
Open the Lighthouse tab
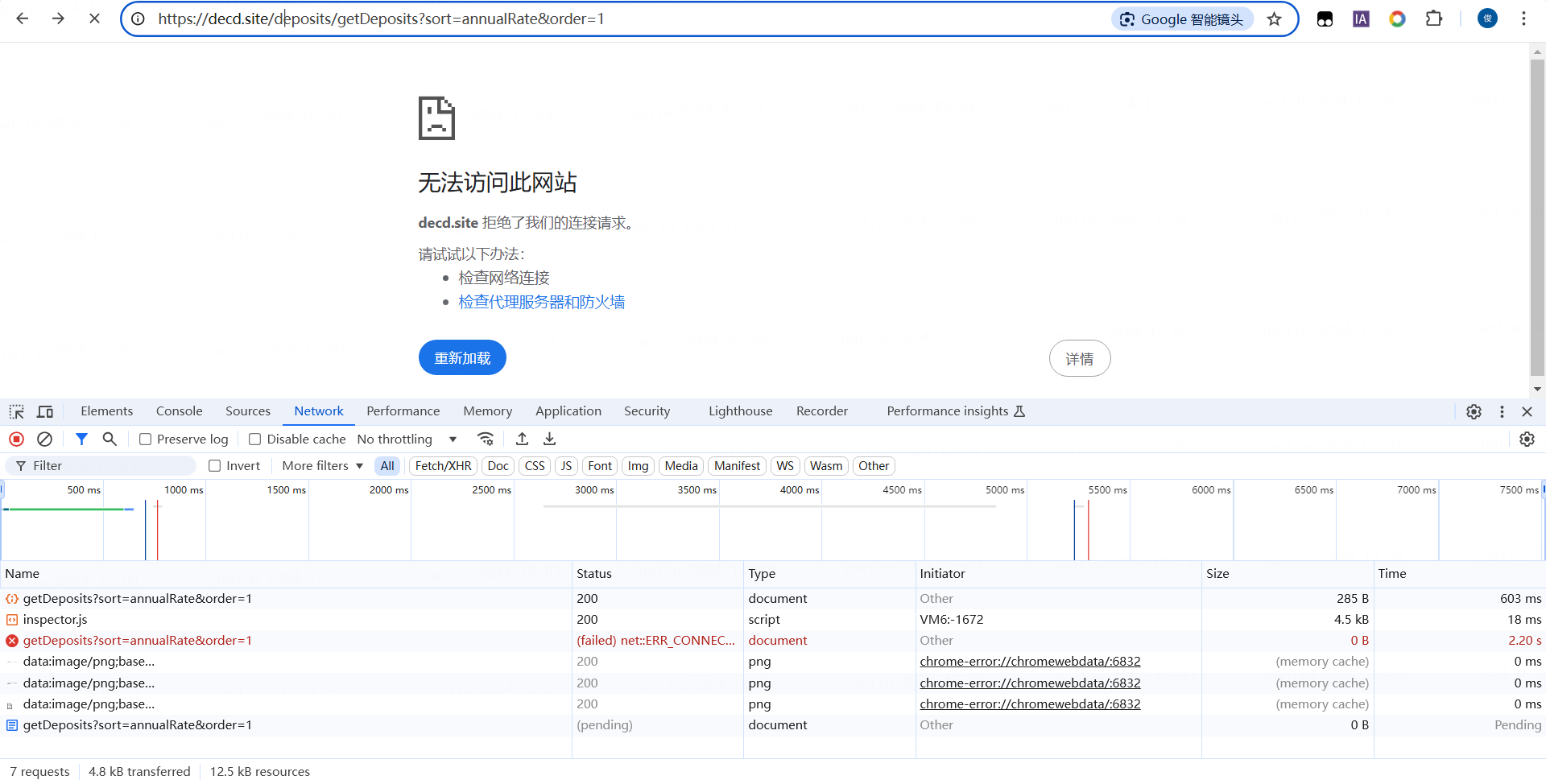pyautogui.click(x=741, y=411)
